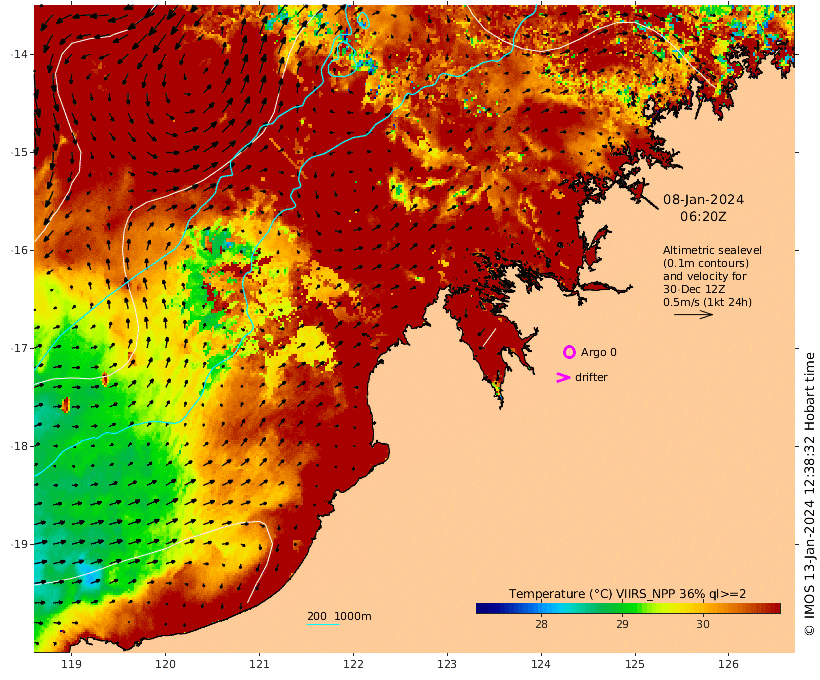Click the '30 Dec 12Z' text
820x680 pixels.
pyautogui.click(x=694, y=289)
